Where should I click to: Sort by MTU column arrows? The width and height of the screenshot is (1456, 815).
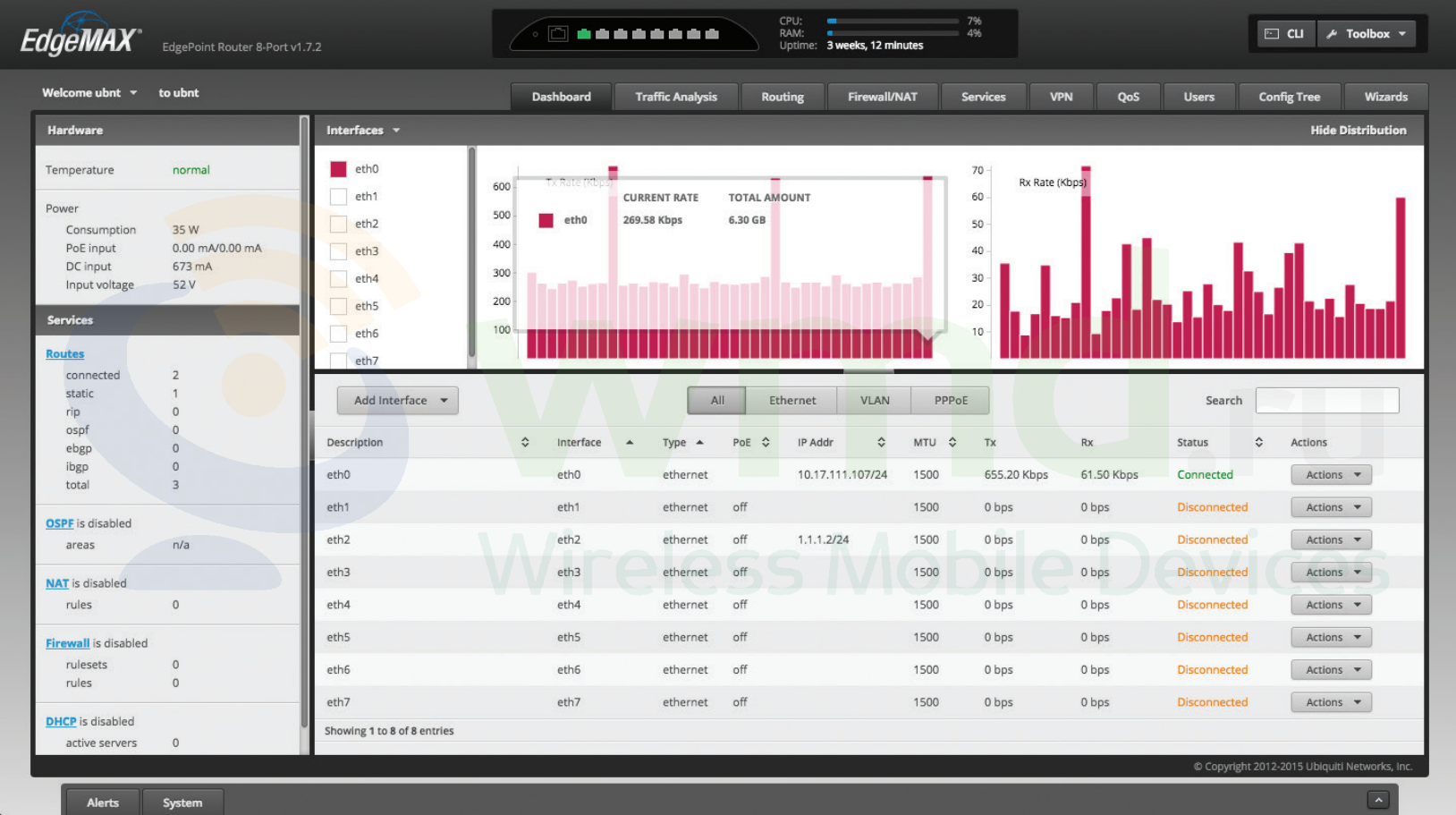click(x=952, y=442)
